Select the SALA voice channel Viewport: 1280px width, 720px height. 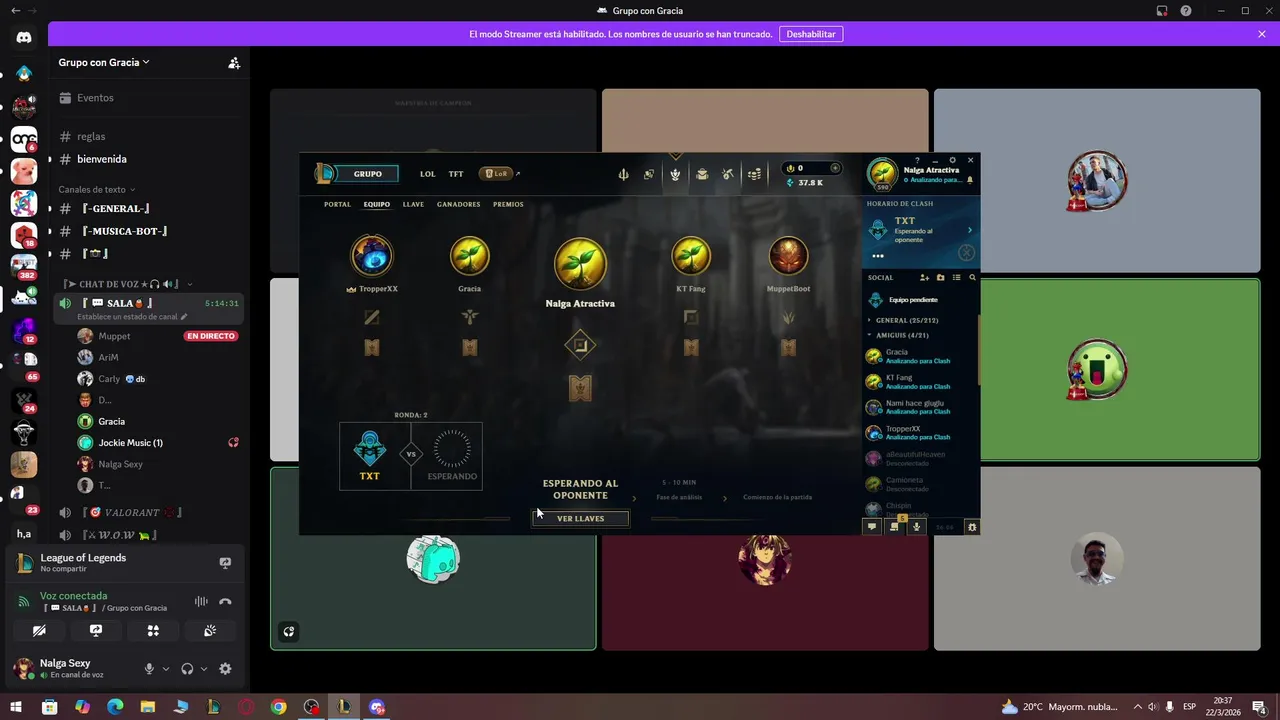[149, 308]
